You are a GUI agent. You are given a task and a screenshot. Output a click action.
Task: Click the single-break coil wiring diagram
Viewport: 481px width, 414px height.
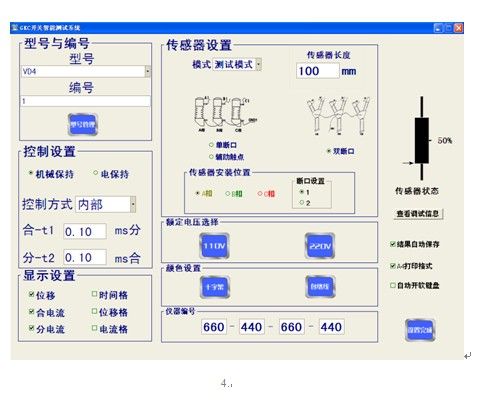224,114
